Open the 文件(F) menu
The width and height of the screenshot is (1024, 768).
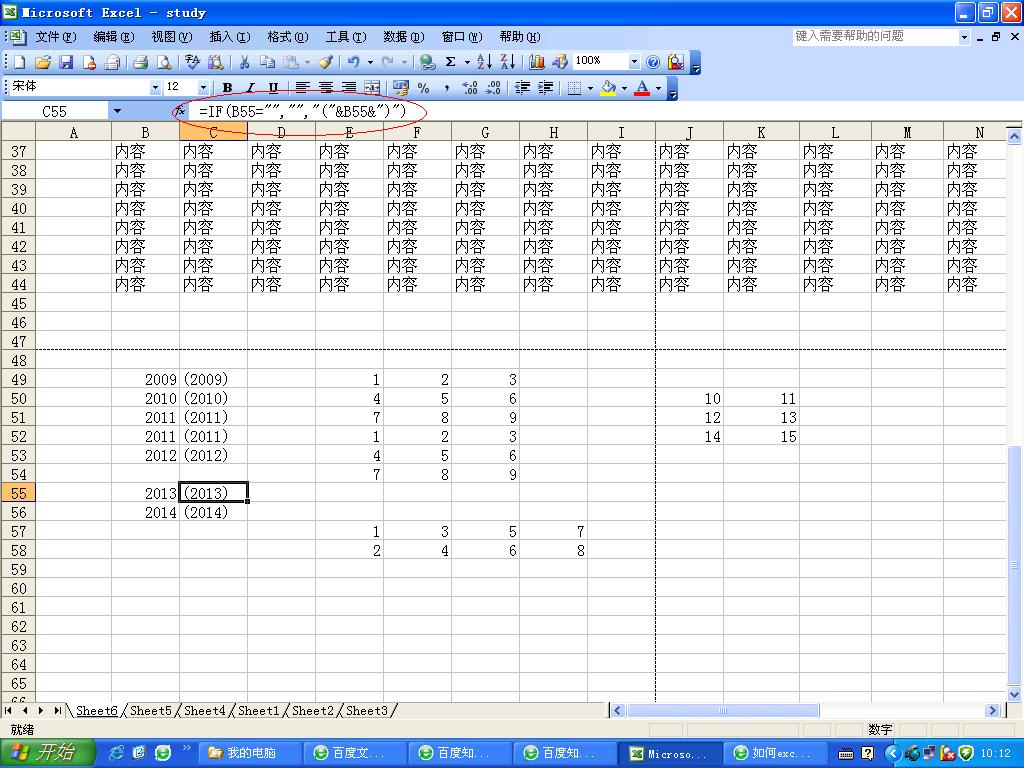(56, 37)
